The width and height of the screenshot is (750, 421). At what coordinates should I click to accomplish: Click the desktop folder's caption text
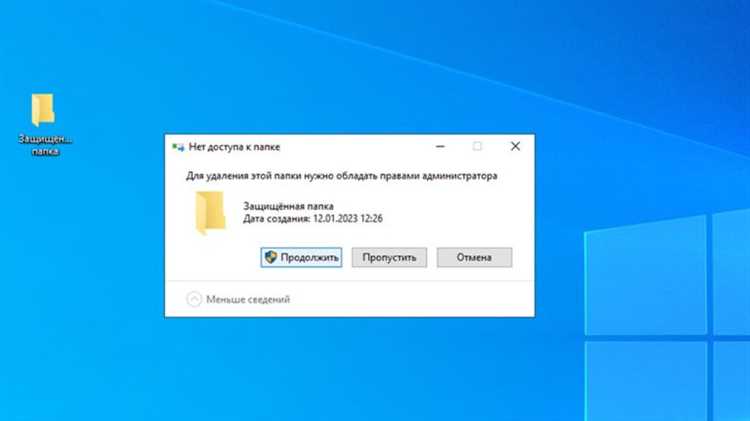[x=45, y=145]
